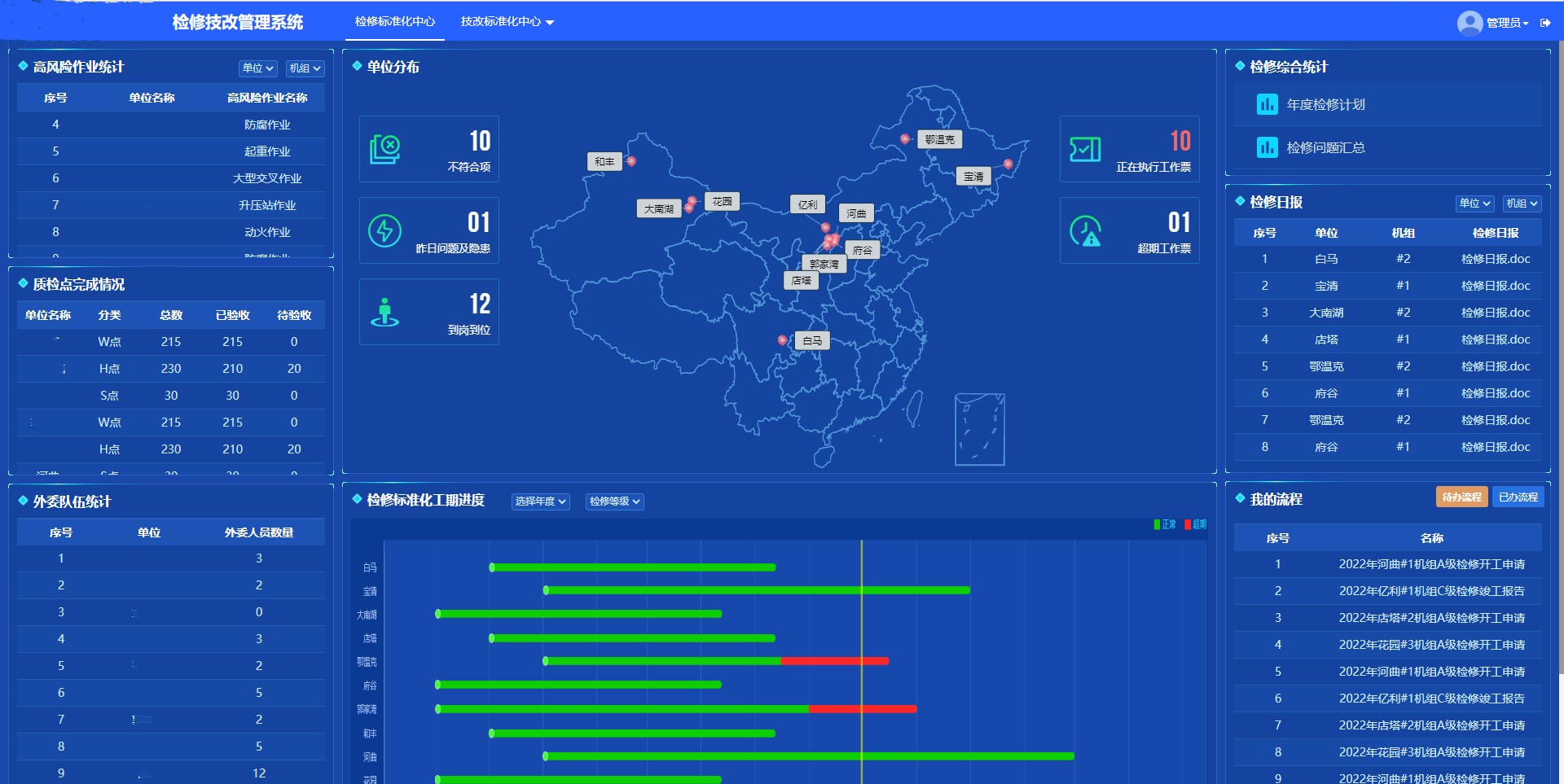This screenshot has width=1564, height=784.
Task: Click the 已办流程 button
Action: click(x=1518, y=497)
